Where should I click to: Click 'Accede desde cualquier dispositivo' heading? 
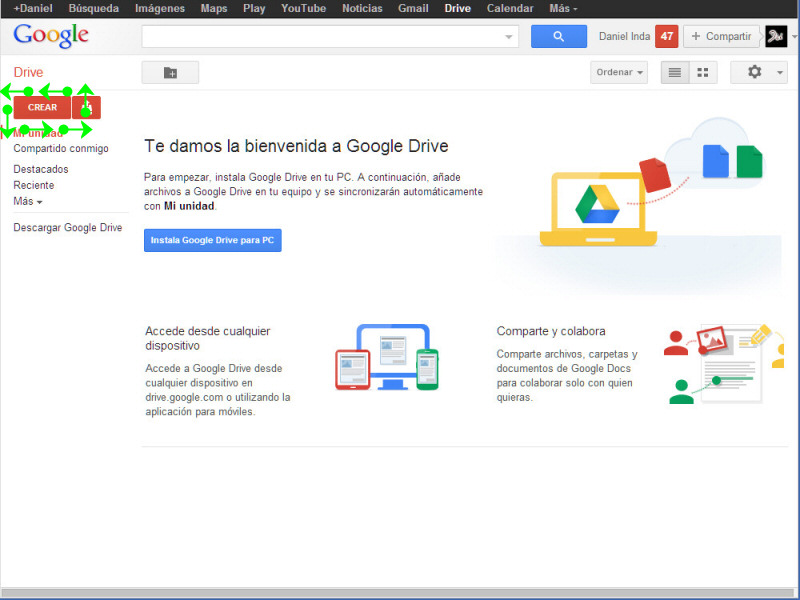point(208,338)
